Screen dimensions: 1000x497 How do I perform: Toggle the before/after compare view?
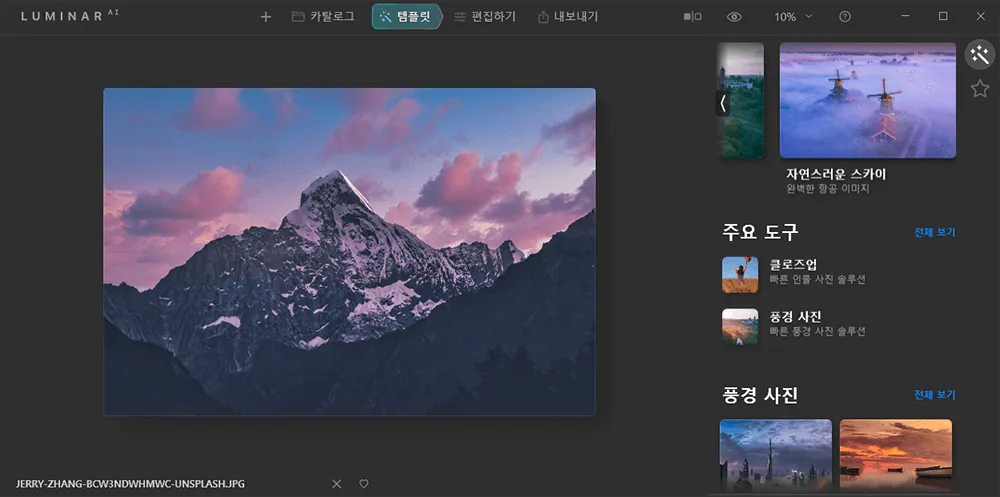[x=692, y=17]
